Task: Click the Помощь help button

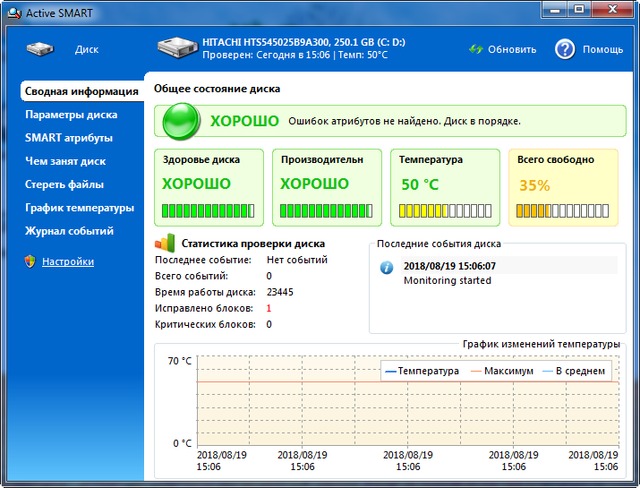Action: pyautogui.click(x=602, y=49)
